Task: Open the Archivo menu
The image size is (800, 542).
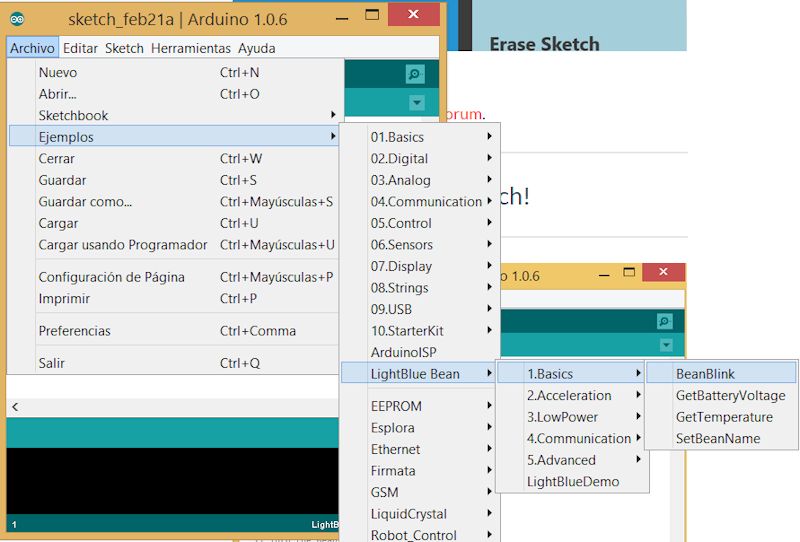Action: (x=33, y=48)
